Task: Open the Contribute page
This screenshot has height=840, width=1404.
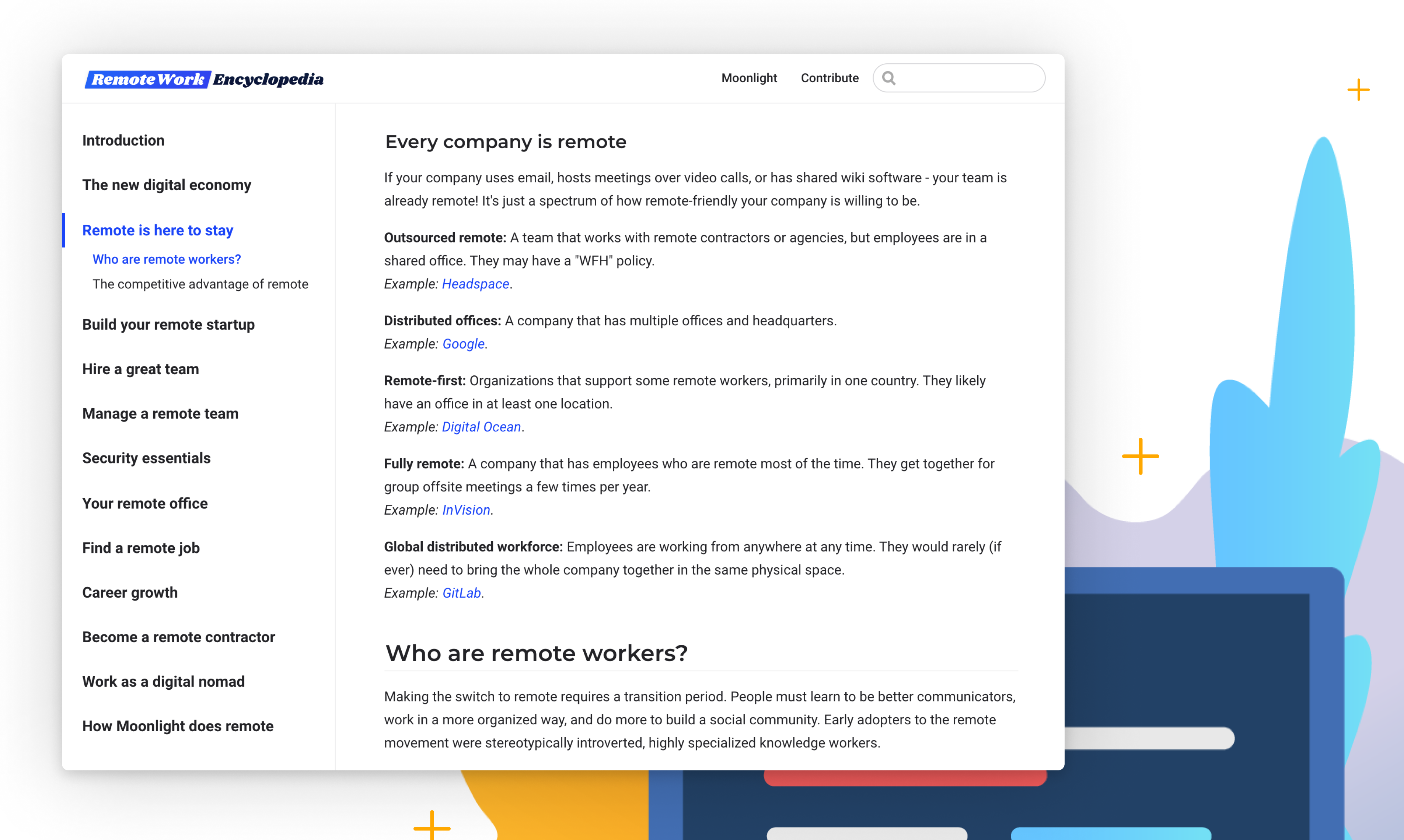Action: [830, 78]
